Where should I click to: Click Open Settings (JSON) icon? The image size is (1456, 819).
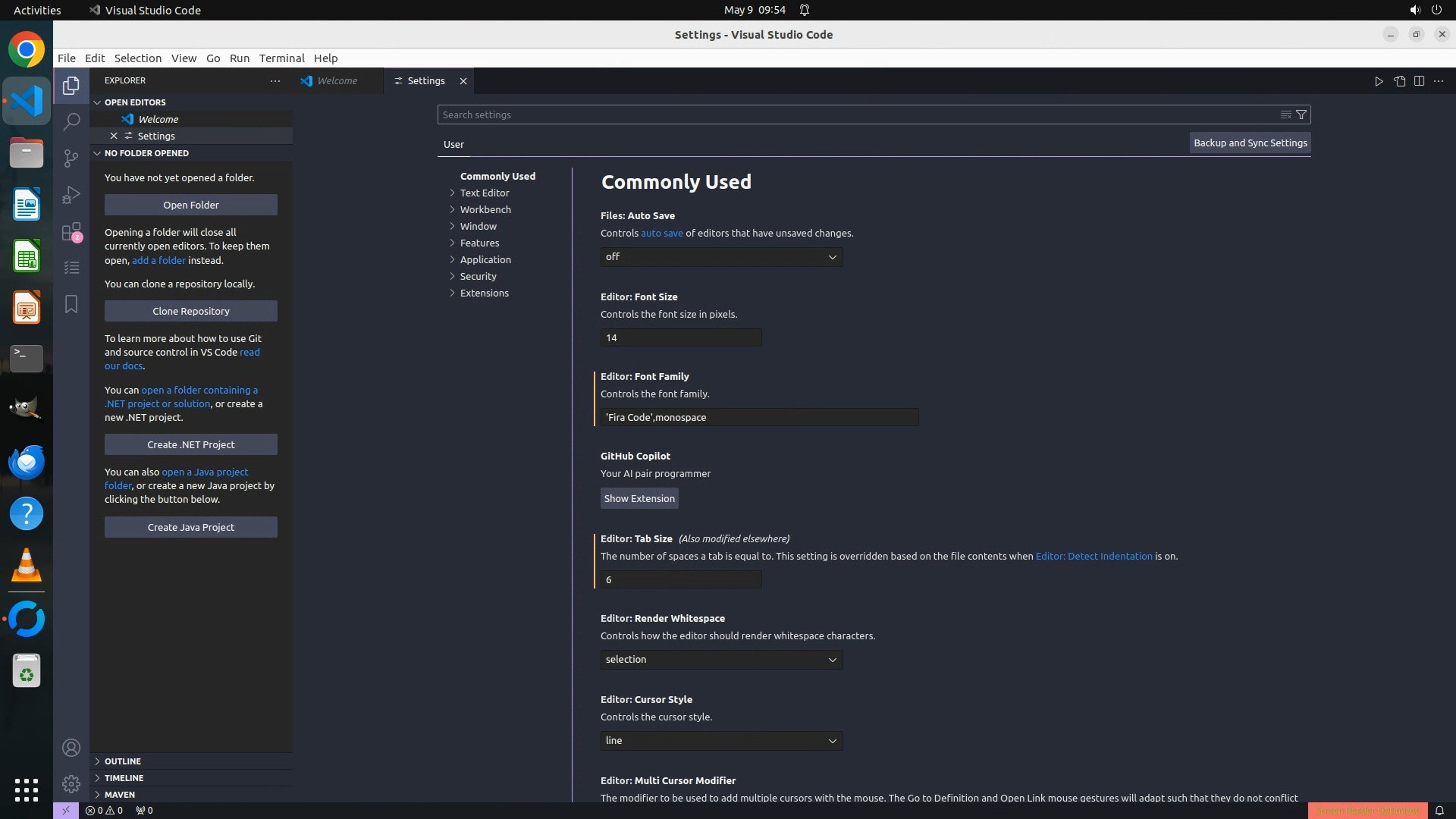[x=1399, y=81]
